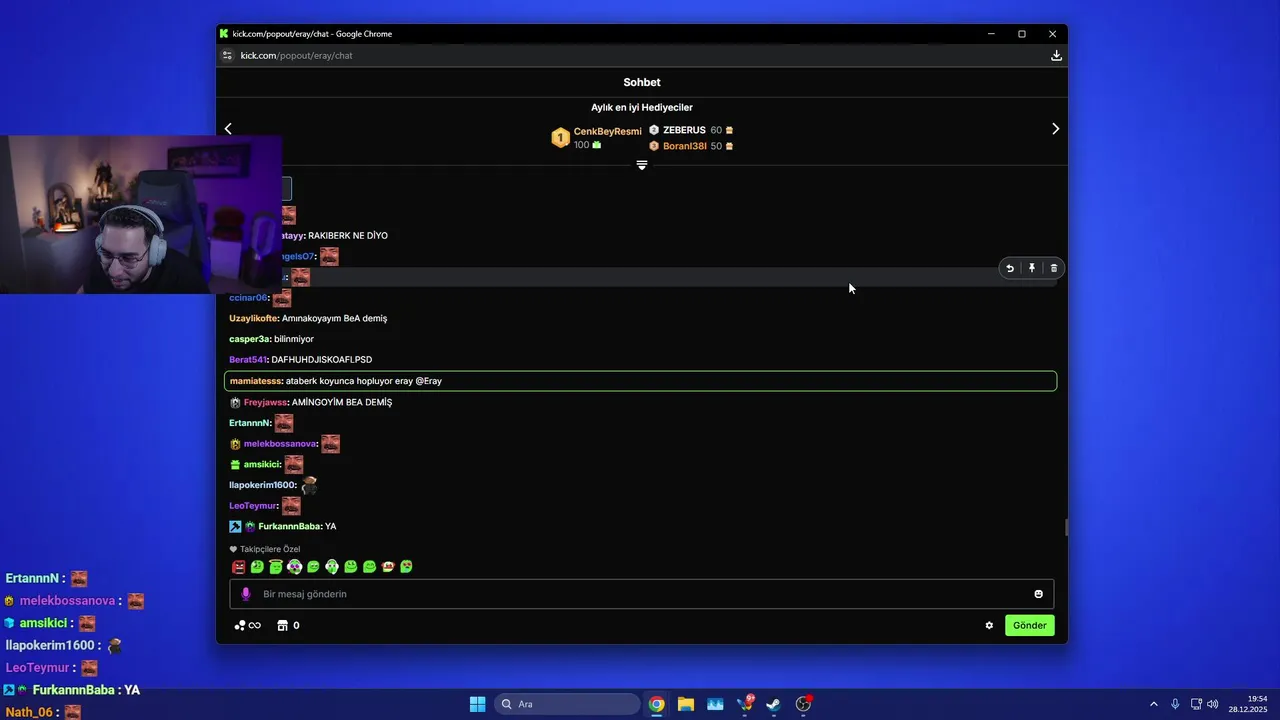1280x720 pixels.
Task: Open the volume control in system tray
Action: [x=1213, y=704]
